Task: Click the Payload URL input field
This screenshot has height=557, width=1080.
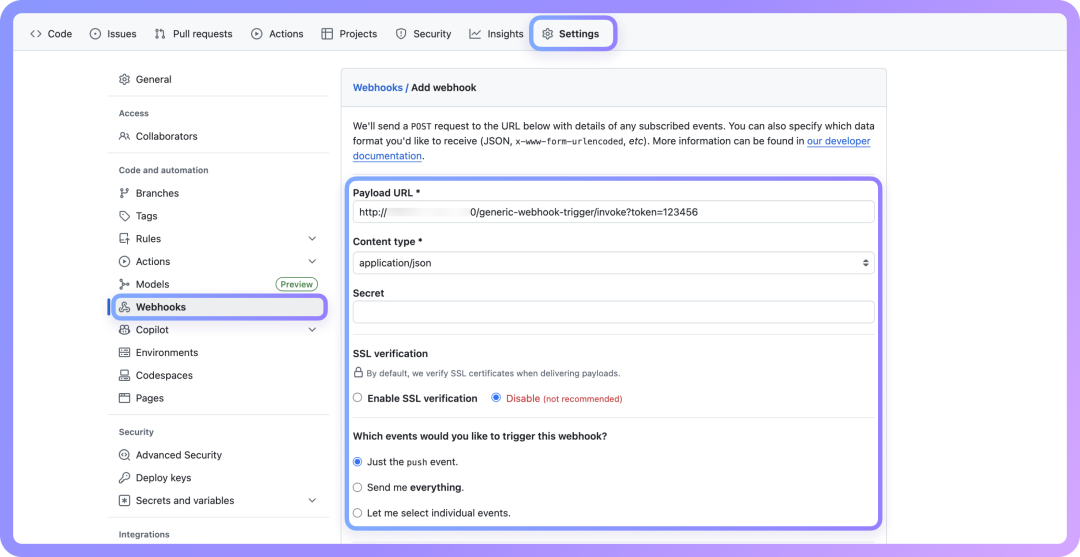Action: [614, 212]
